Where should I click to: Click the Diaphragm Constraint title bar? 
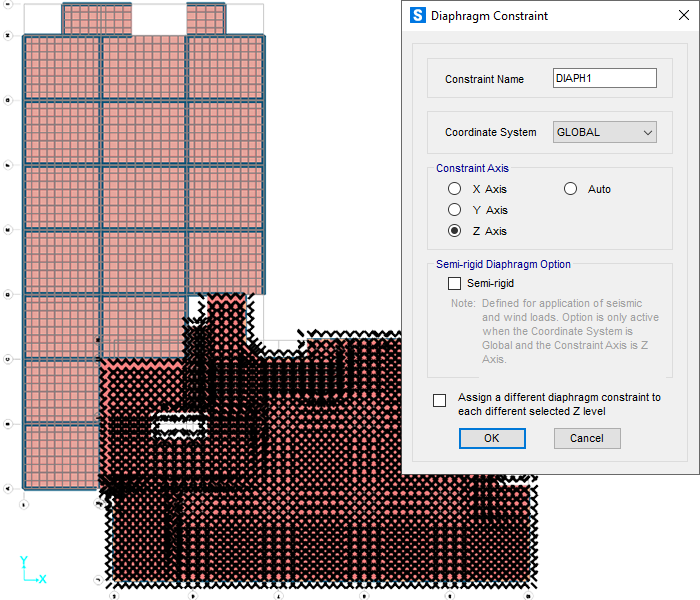550,16
